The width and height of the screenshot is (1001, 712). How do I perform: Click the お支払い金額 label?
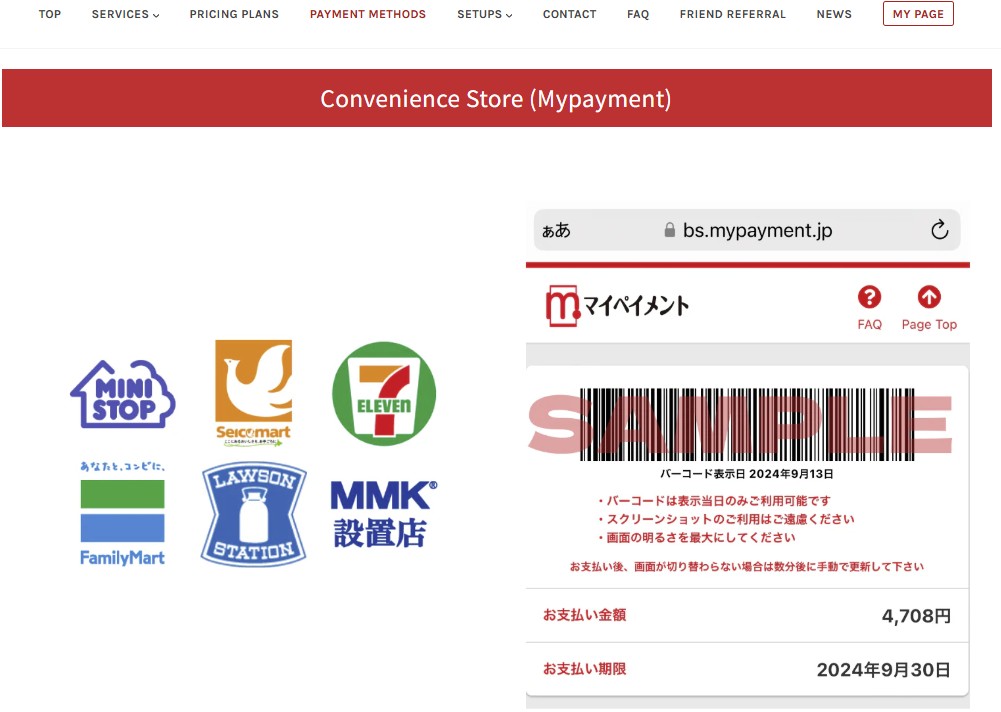[584, 615]
